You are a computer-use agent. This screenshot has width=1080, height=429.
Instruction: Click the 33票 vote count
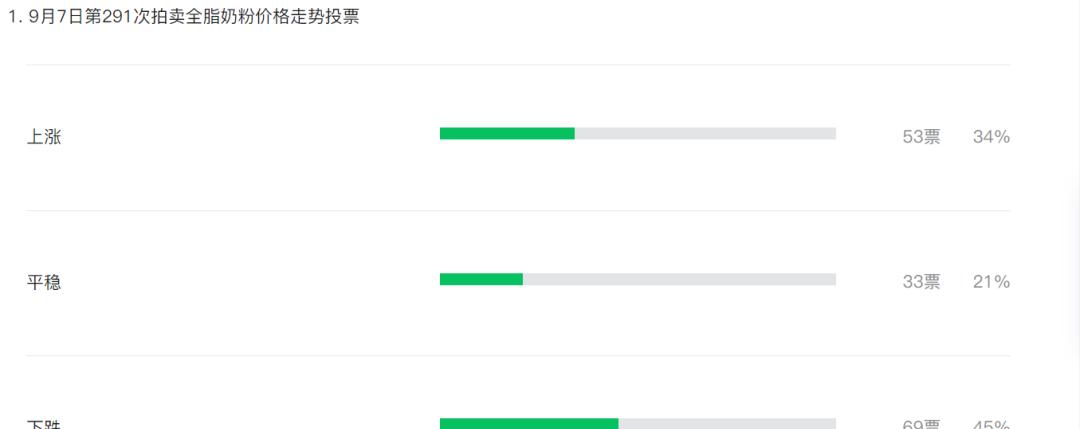(x=922, y=282)
